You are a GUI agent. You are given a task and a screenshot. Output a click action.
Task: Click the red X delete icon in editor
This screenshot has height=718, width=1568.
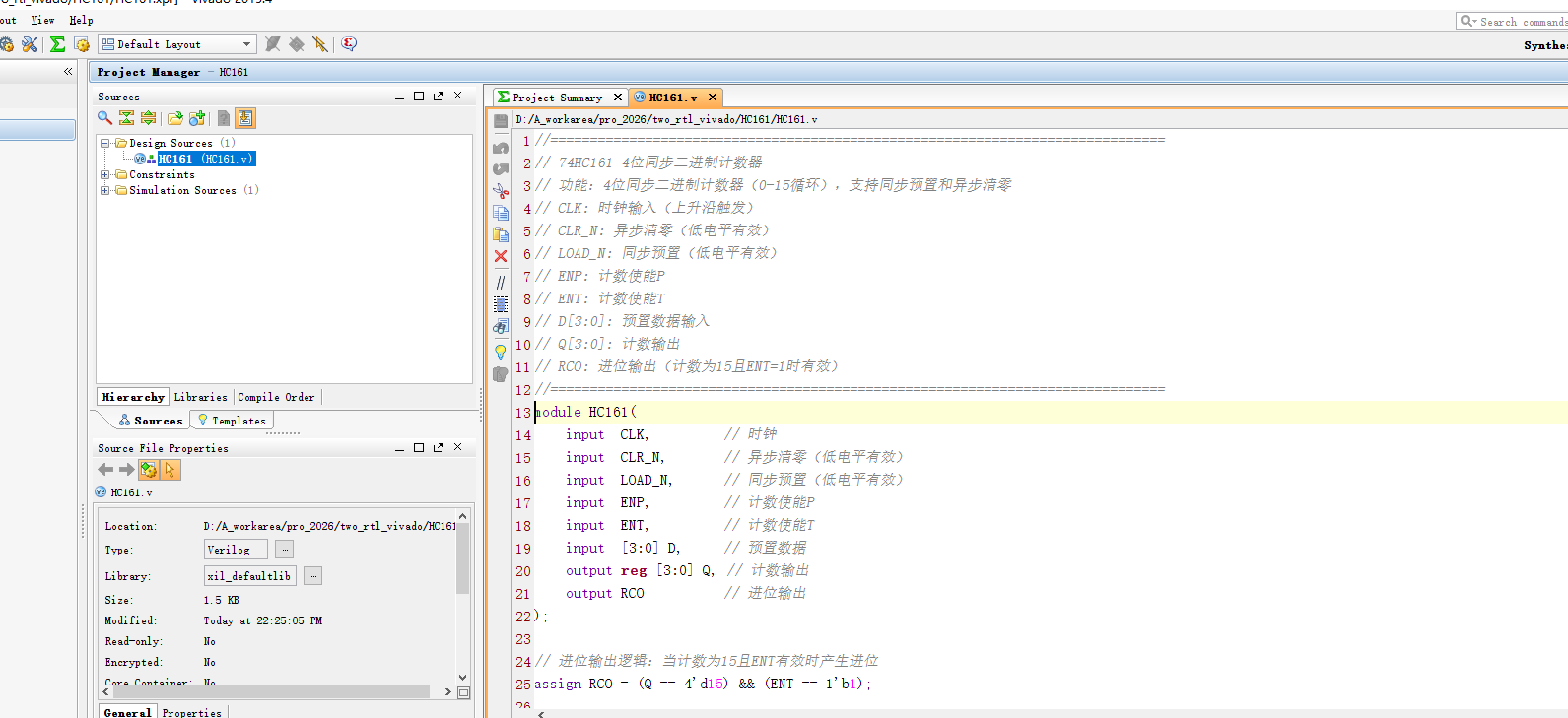click(x=501, y=256)
